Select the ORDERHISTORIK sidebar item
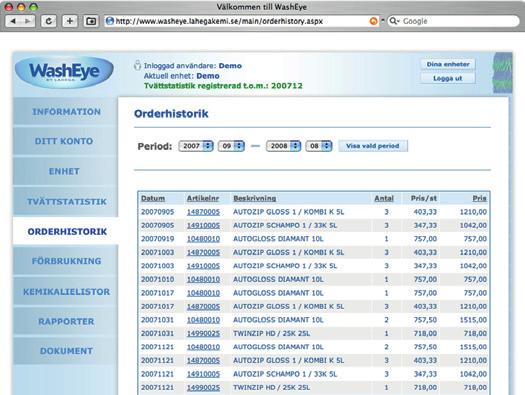This screenshot has height=395, width=525. pyautogui.click(x=66, y=231)
